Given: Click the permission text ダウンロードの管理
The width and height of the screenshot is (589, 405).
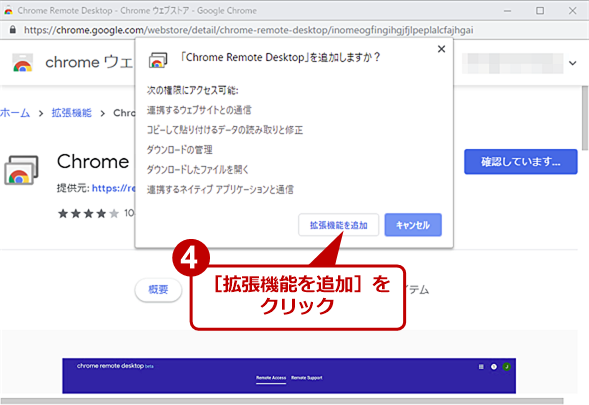Looking at the screenshot, I should [x=180, y=150].
